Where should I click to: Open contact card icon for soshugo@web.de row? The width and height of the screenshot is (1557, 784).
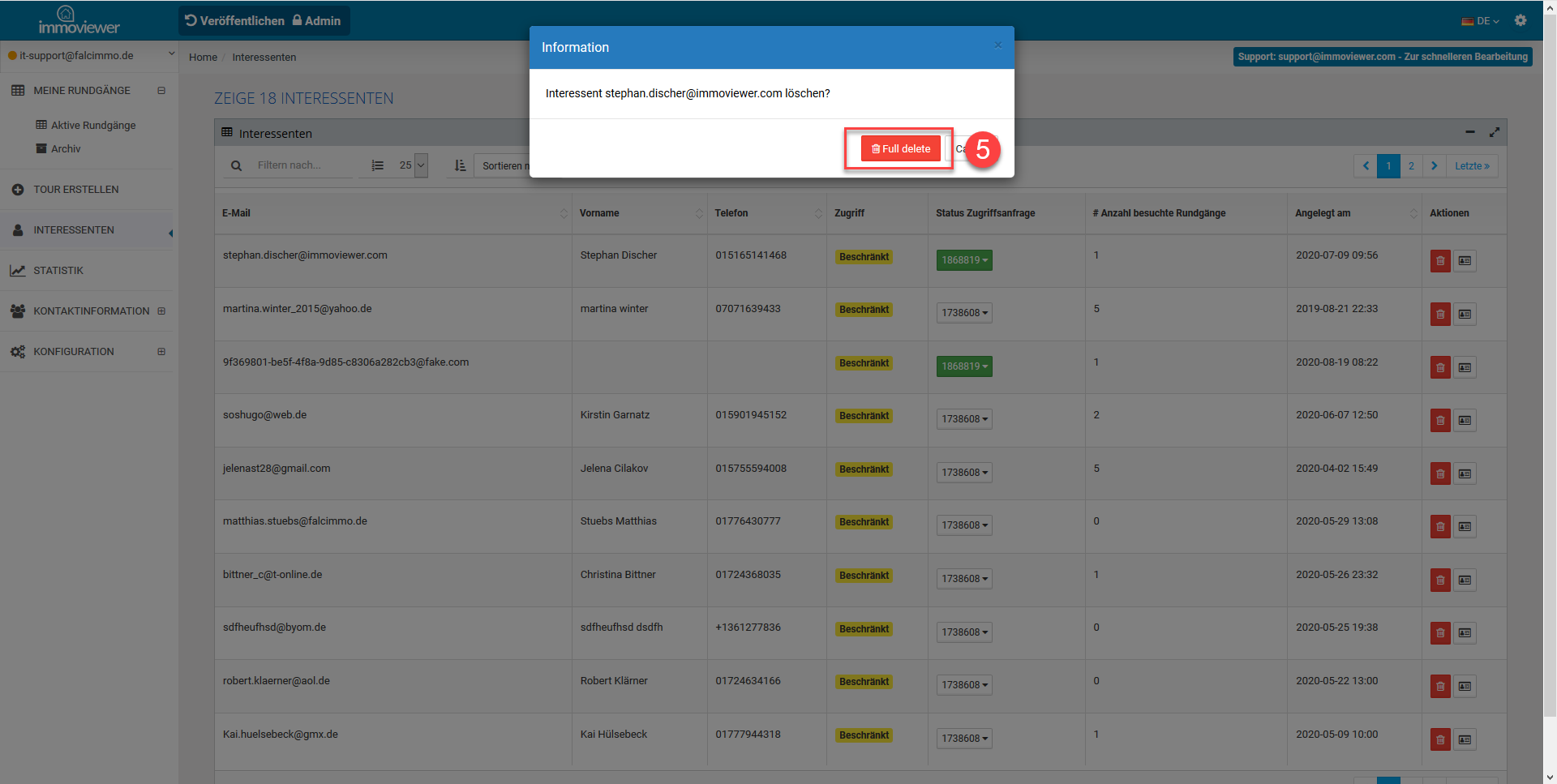1465,420
